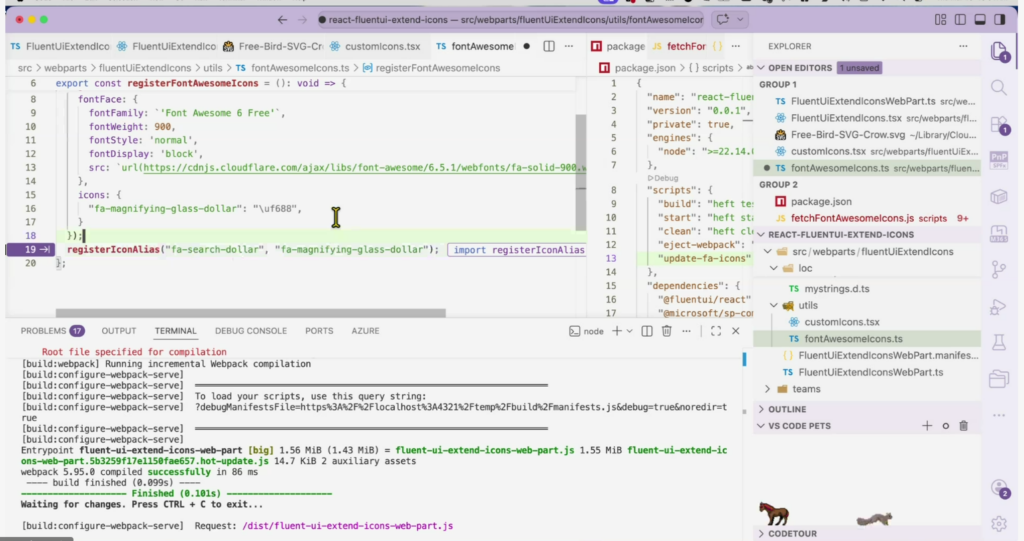The image size is (1024, 541).
Task: Open the Search view in activity bar
Action: tap(997, 88)
